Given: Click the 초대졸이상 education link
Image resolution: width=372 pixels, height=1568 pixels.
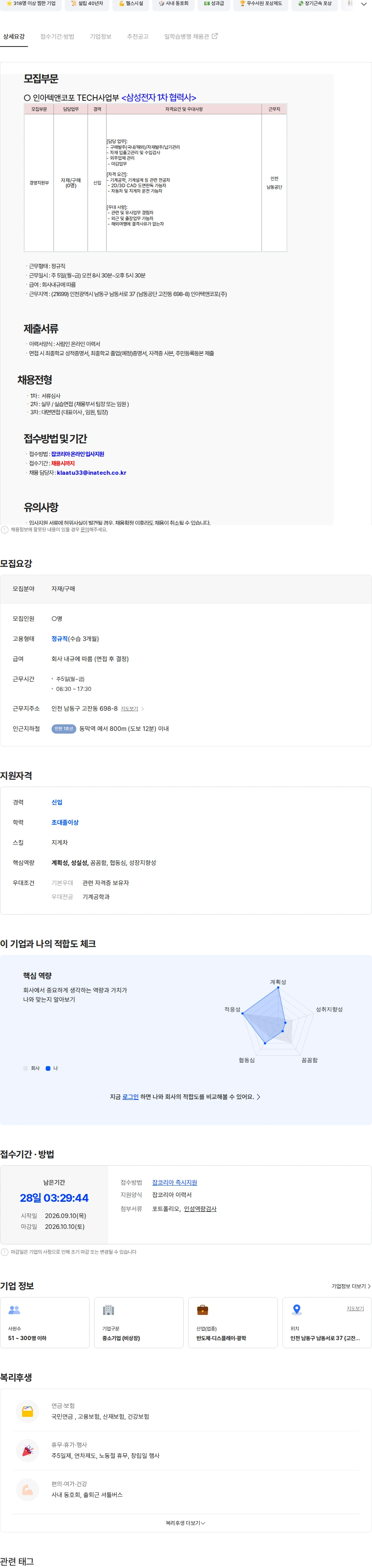Looking at the screenshot, I should (65, 822).
